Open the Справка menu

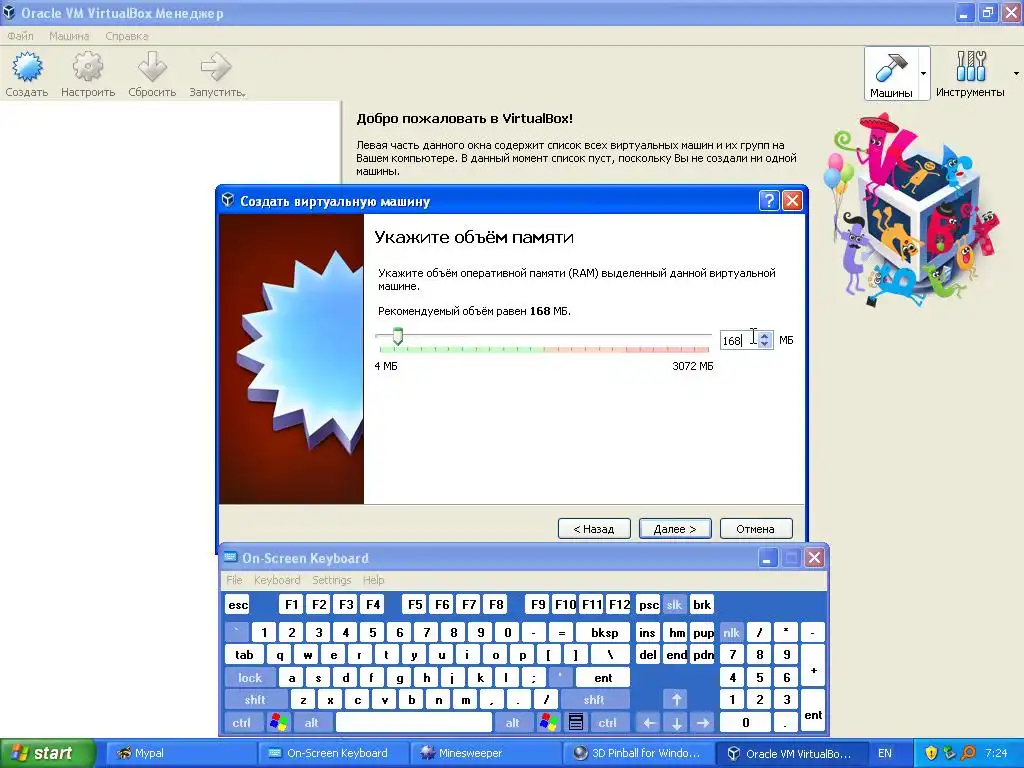[x=127, y=36]
